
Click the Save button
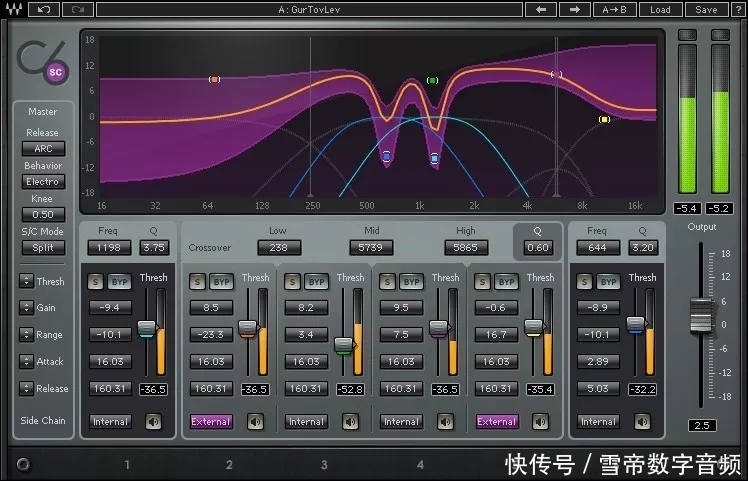(x=706, y=10)
